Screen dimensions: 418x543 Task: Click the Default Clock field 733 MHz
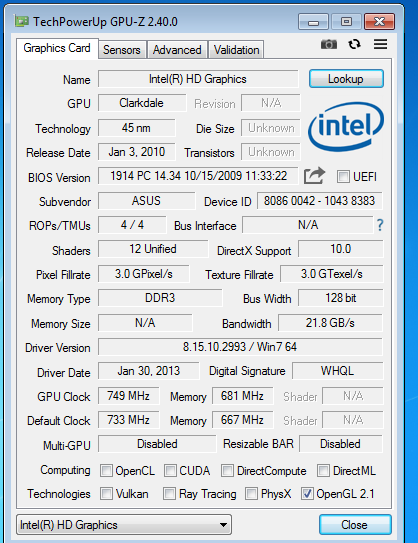(x=128, y=420)
